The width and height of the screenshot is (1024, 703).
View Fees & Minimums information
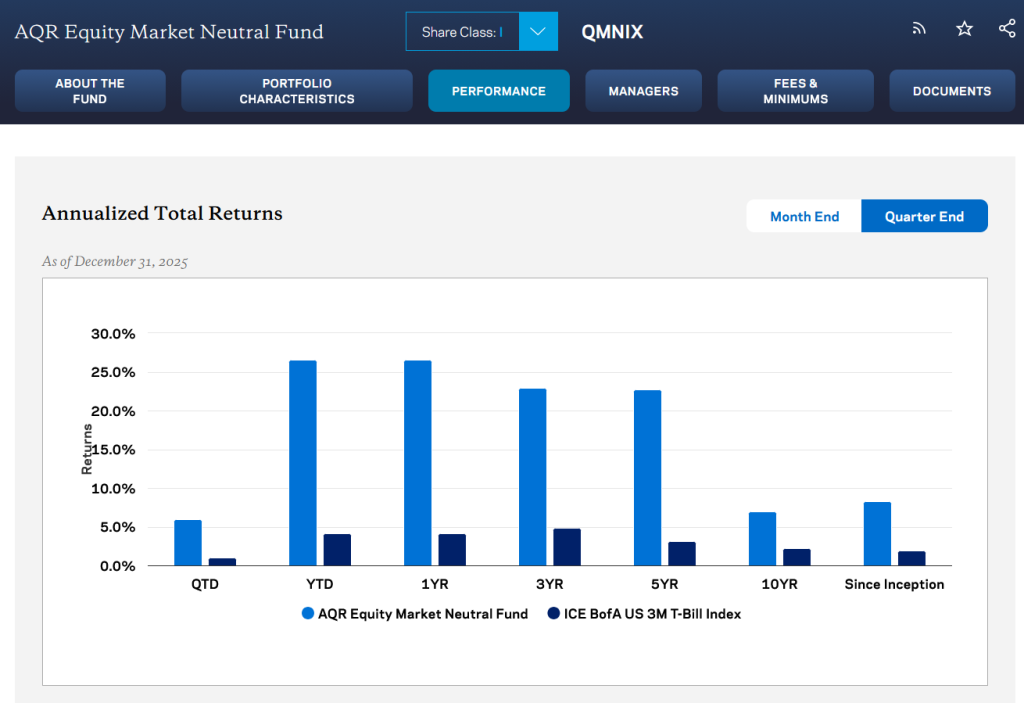(x=795, y=90)
